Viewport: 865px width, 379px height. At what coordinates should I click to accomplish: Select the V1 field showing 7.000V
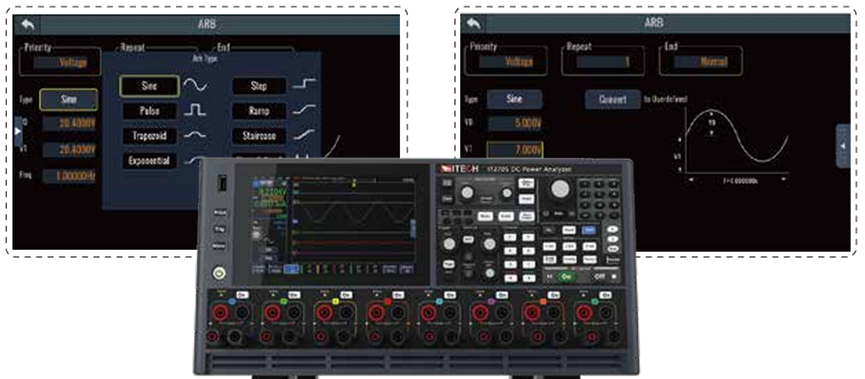(x=515, y=150)
